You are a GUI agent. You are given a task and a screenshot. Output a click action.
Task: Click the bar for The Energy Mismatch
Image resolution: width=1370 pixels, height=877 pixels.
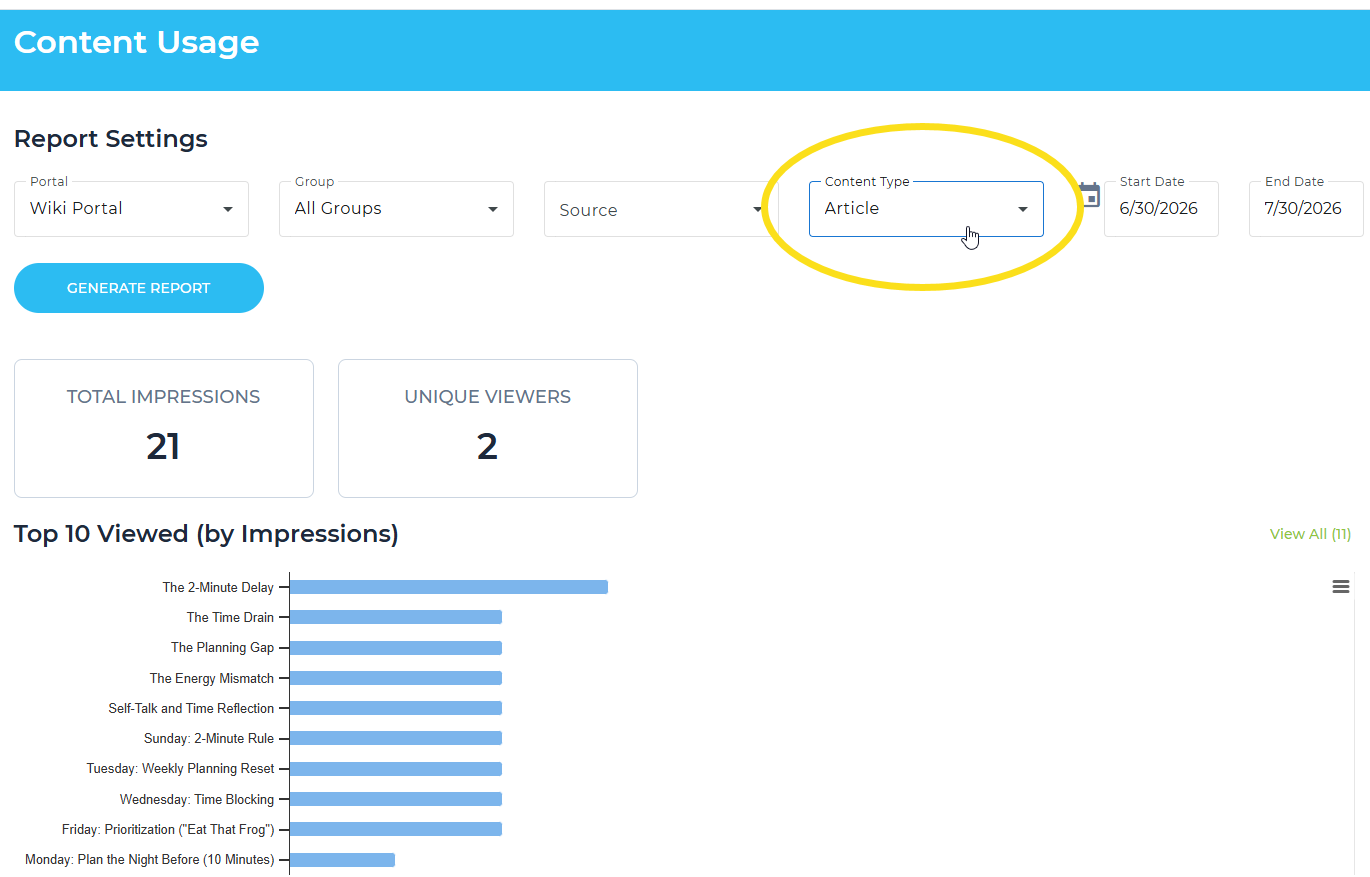[x=396, y=678]
